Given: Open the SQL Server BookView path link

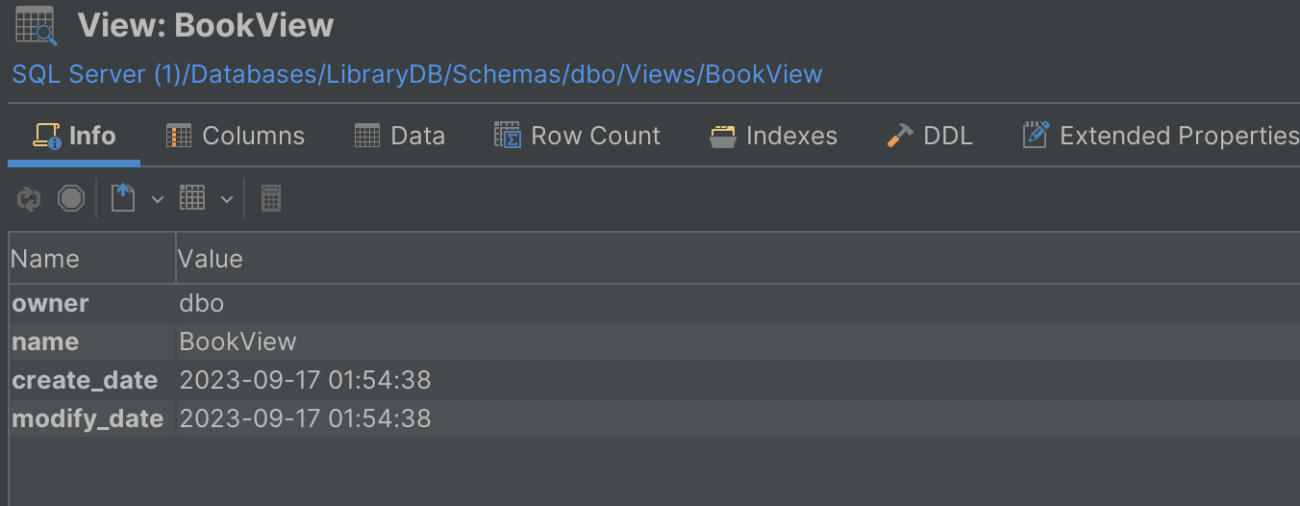Looking at the screenshot, I should 417,75.
